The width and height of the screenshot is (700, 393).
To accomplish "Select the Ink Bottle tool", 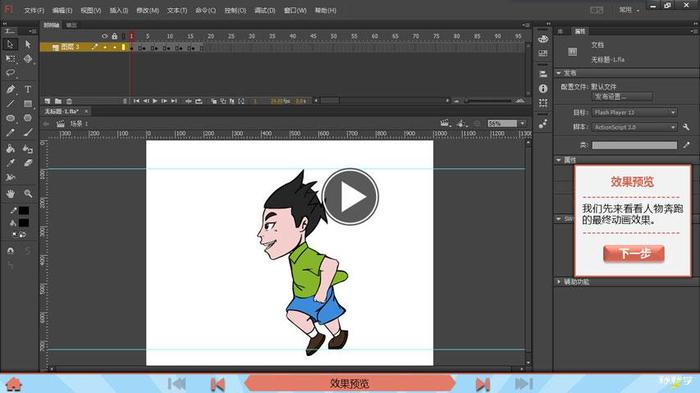I will (28, 149).
